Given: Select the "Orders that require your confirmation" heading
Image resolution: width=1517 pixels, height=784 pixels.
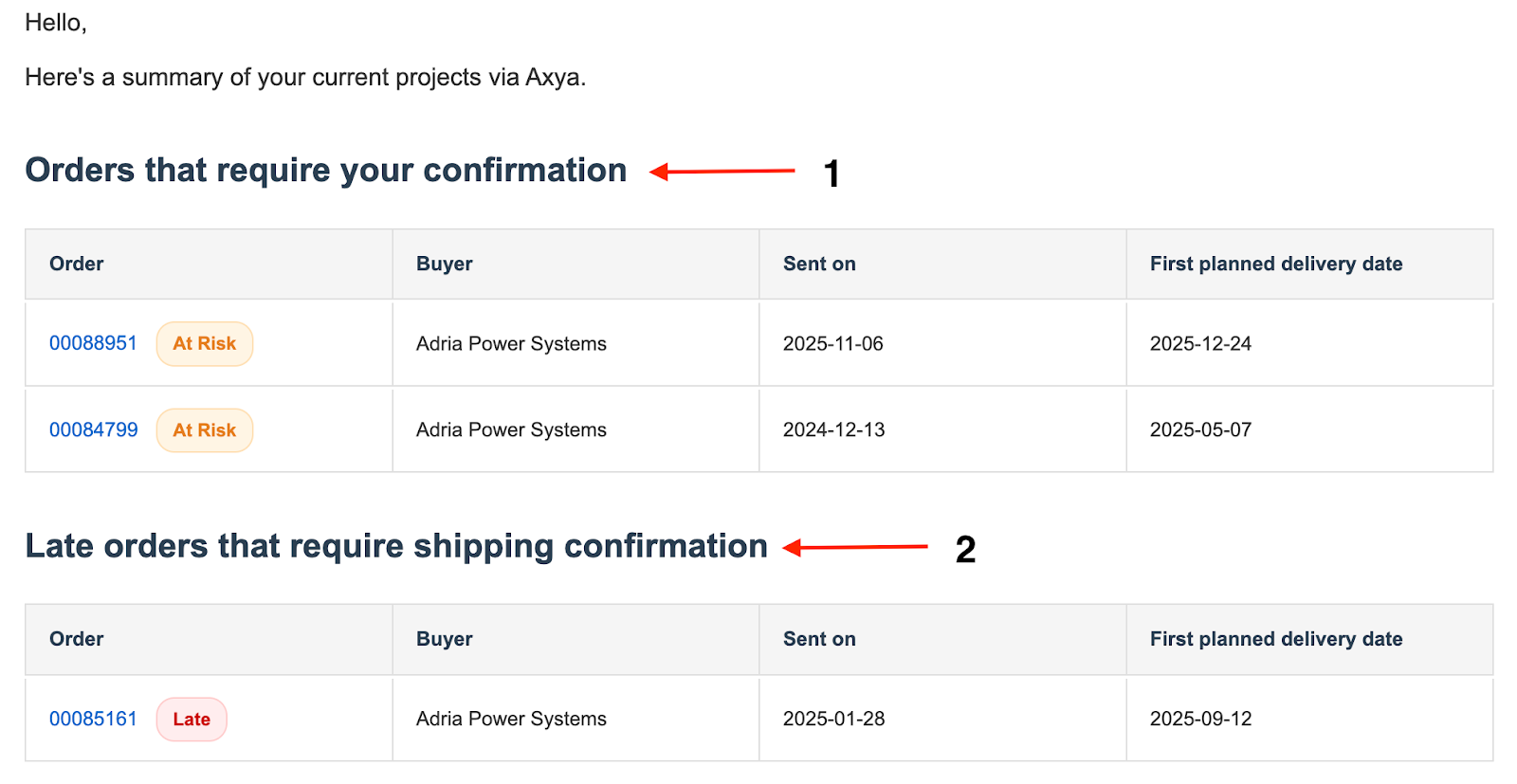Looking at the screenshot, I should click(x=325, y=171).
